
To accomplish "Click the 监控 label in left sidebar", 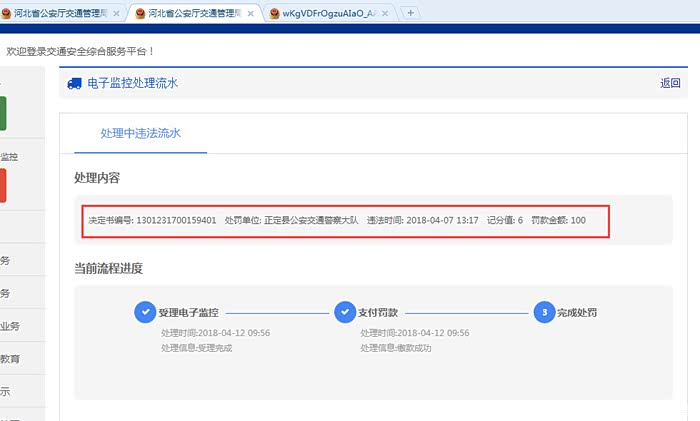I will point(9,157).
